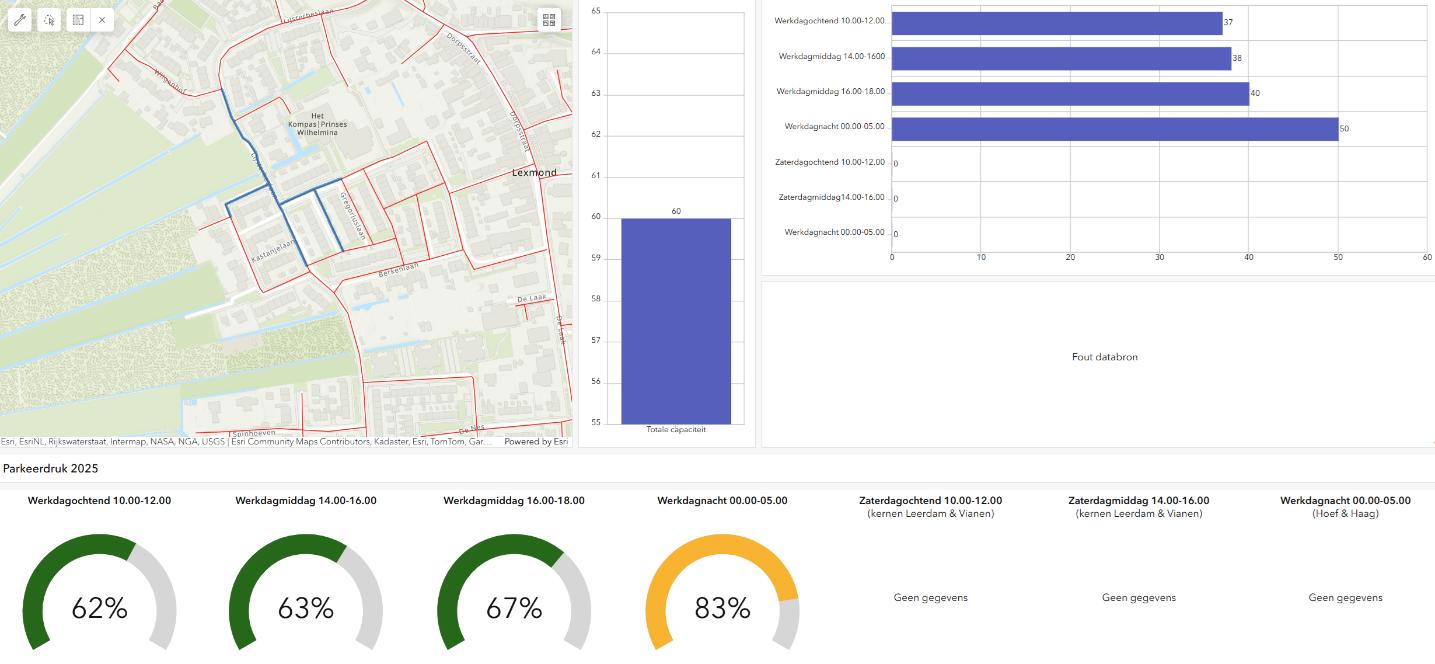Open the map tools wrench icon
1435x664 pixels.
click(20, 19)
